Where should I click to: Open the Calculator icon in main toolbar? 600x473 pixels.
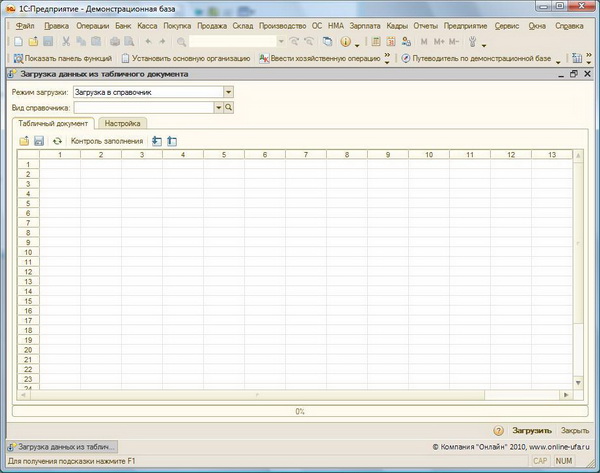pos(376,41)
